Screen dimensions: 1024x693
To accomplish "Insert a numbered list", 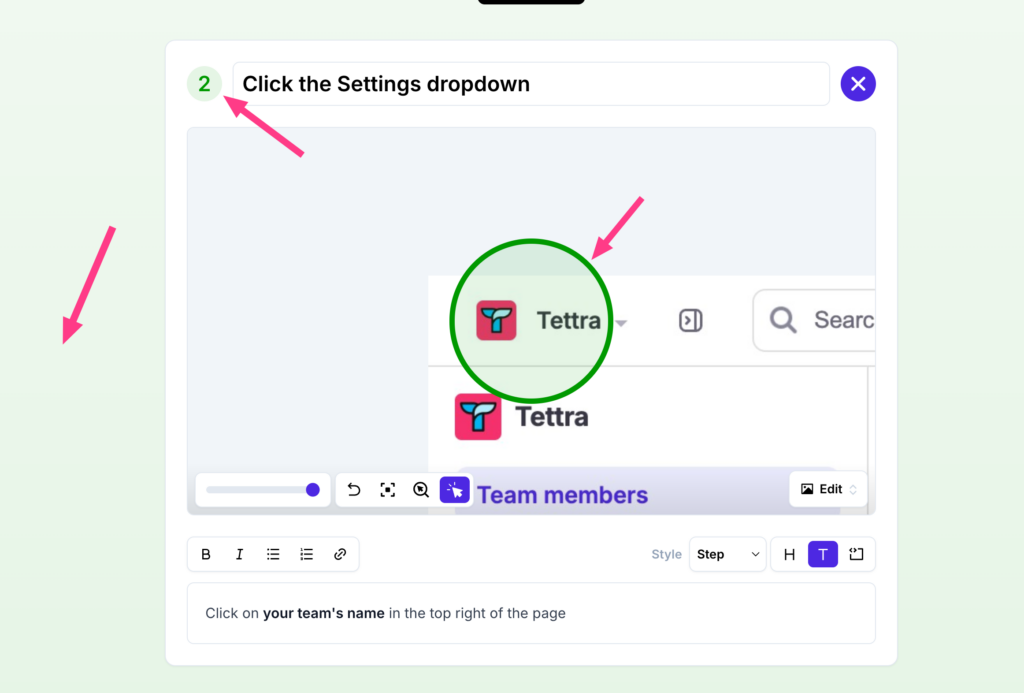I will [x=307, y=554].
